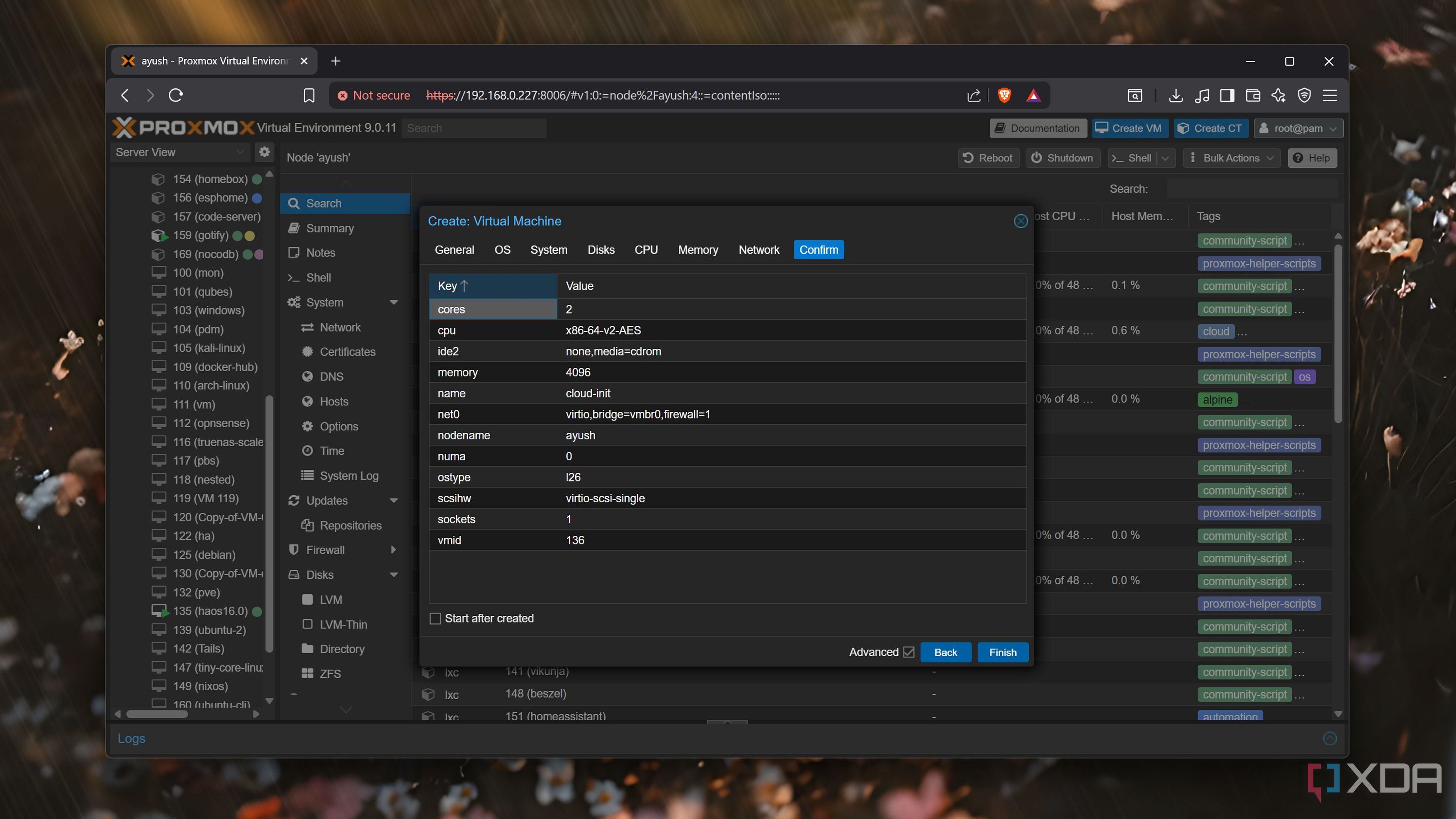1456x819 pixels.
Task: Click the browser bookmark icon
Action: pyautogui.click(x=309, y=95)
